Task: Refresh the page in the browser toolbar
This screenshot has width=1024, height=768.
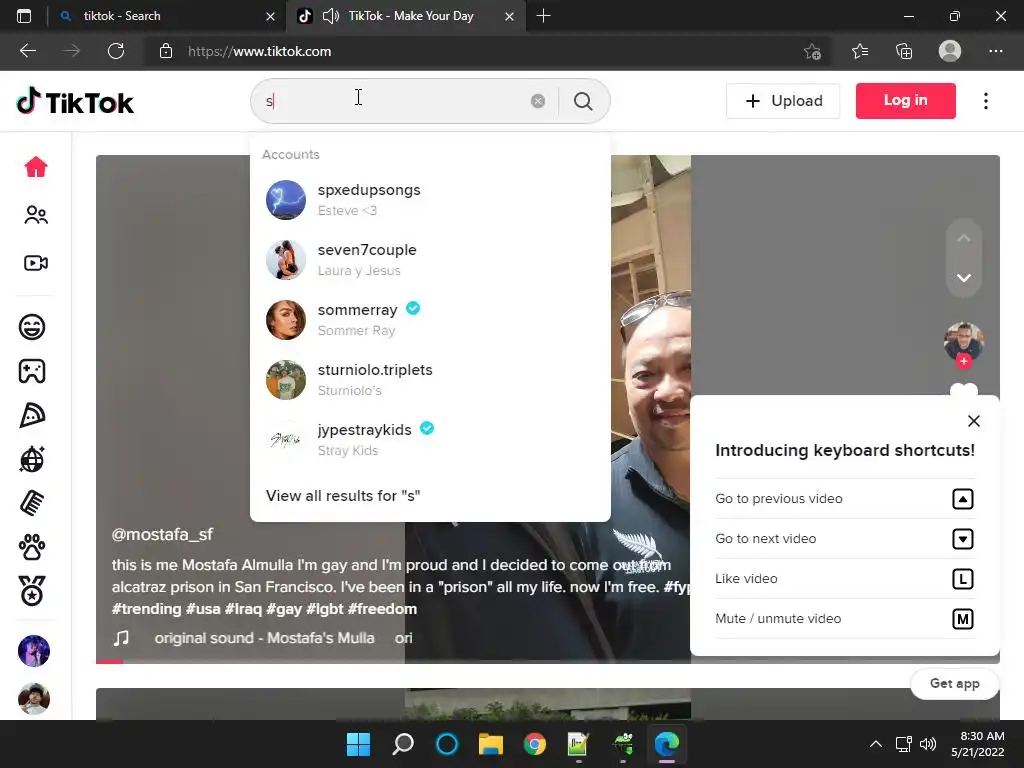Action: coord(116,51)
